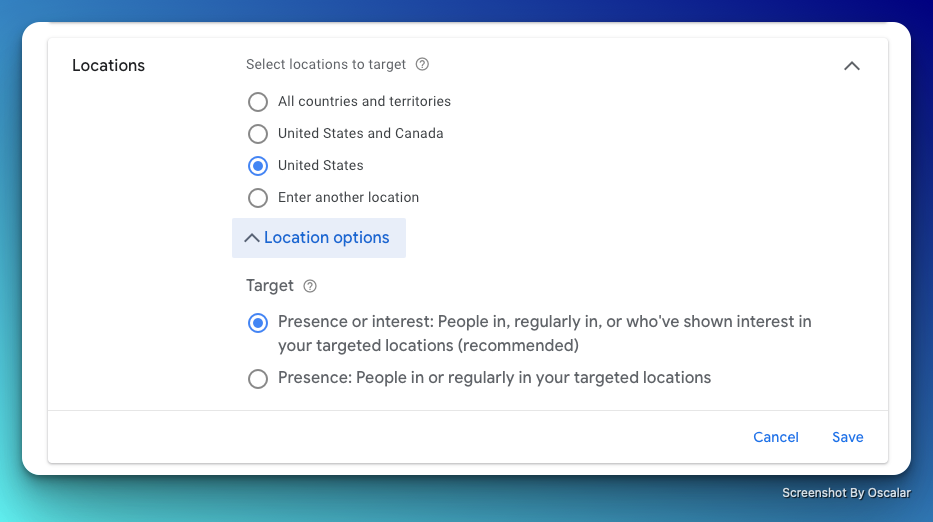
Task: Open the help icon next to Target
Action: (x=309, y=286)
